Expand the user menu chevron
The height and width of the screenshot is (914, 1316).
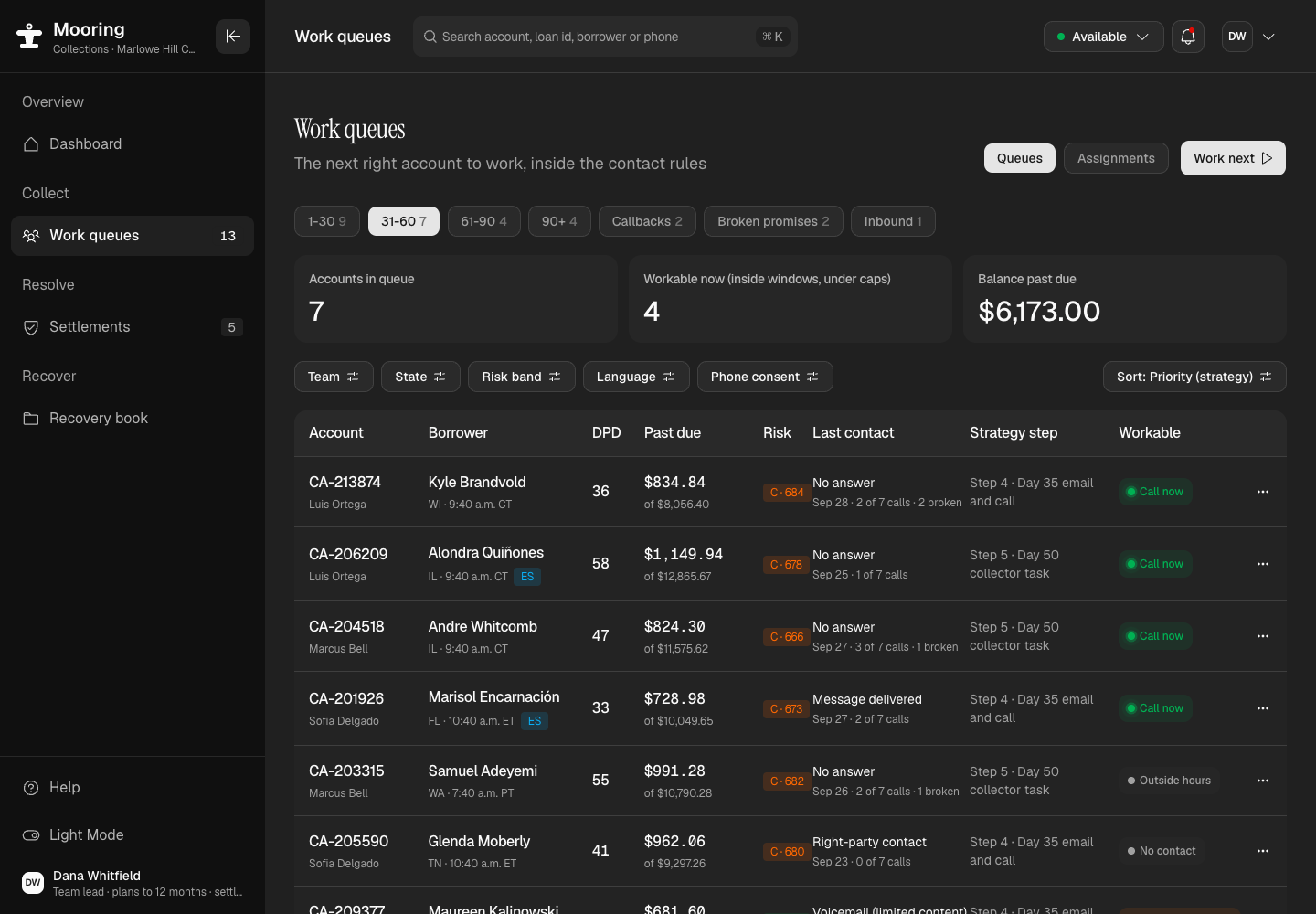pos(1268,37)
